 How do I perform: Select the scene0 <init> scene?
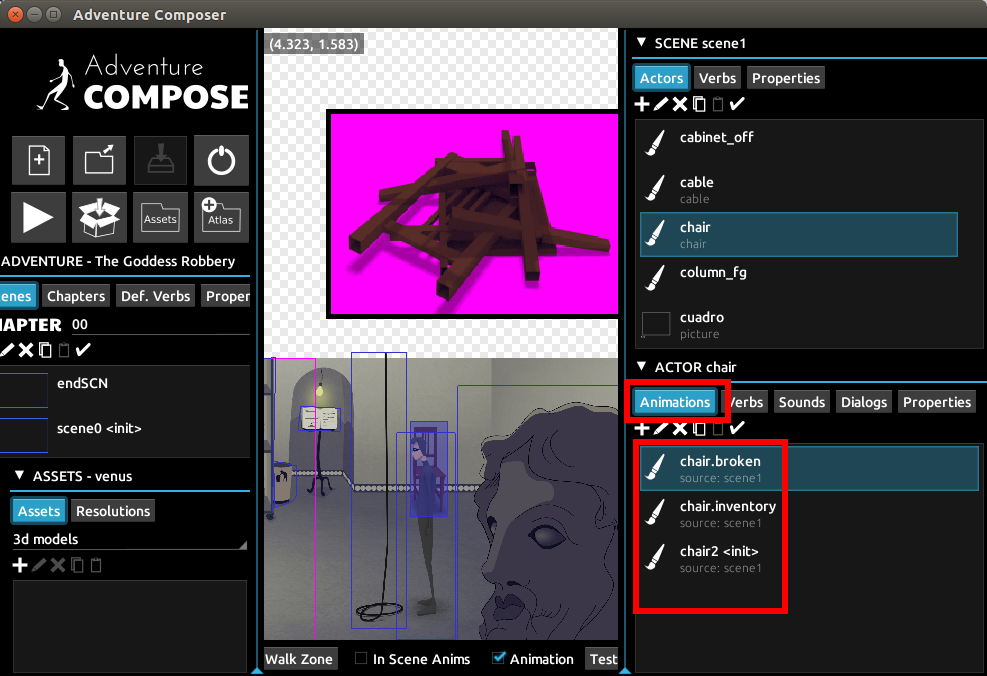pyautogui.click(x=125, y=436)
